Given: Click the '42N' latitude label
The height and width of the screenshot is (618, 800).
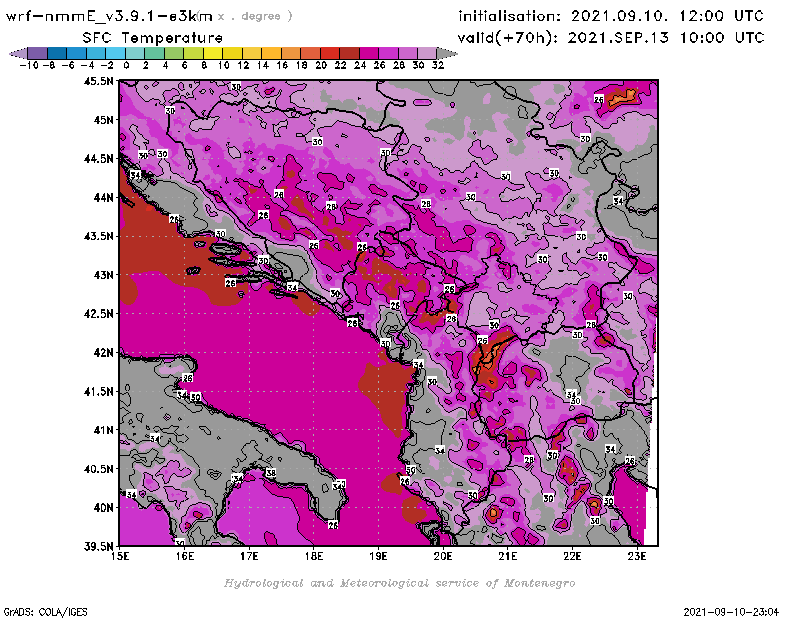Looking at the screenshot, I should [x=103, y=352].
